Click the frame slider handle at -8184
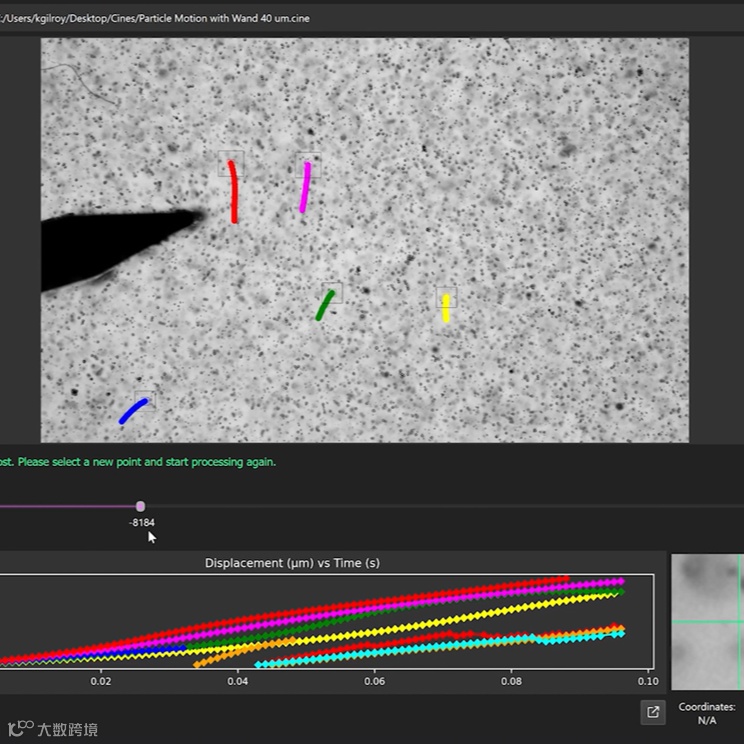Screen dimensions: 744x744 (x=140, y=506)
